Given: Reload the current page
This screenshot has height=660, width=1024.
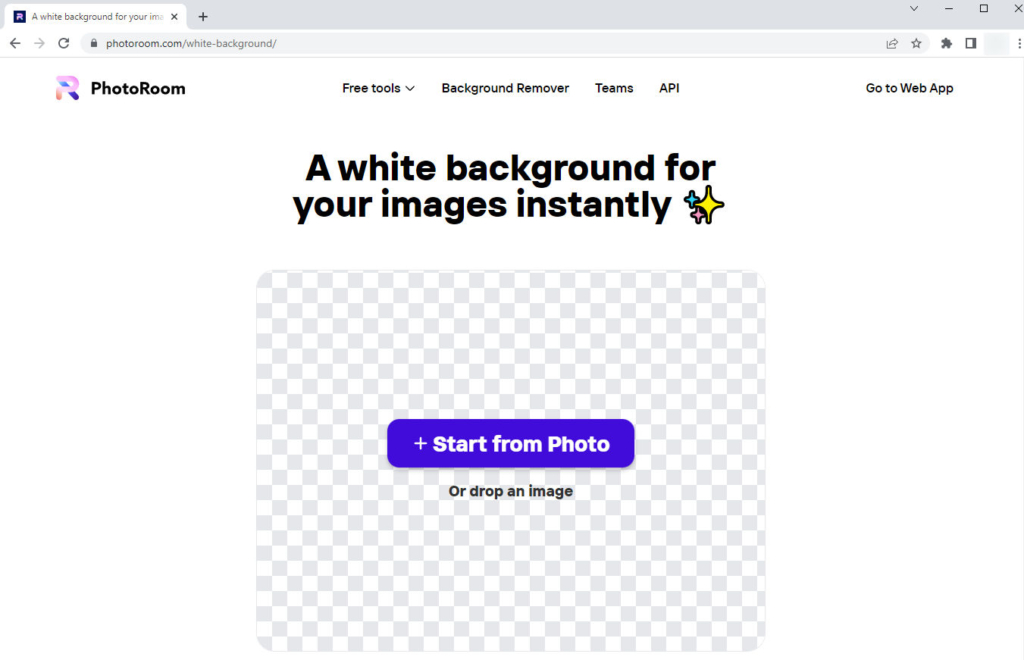Looking at the screenshot, I should pos(63,43).
